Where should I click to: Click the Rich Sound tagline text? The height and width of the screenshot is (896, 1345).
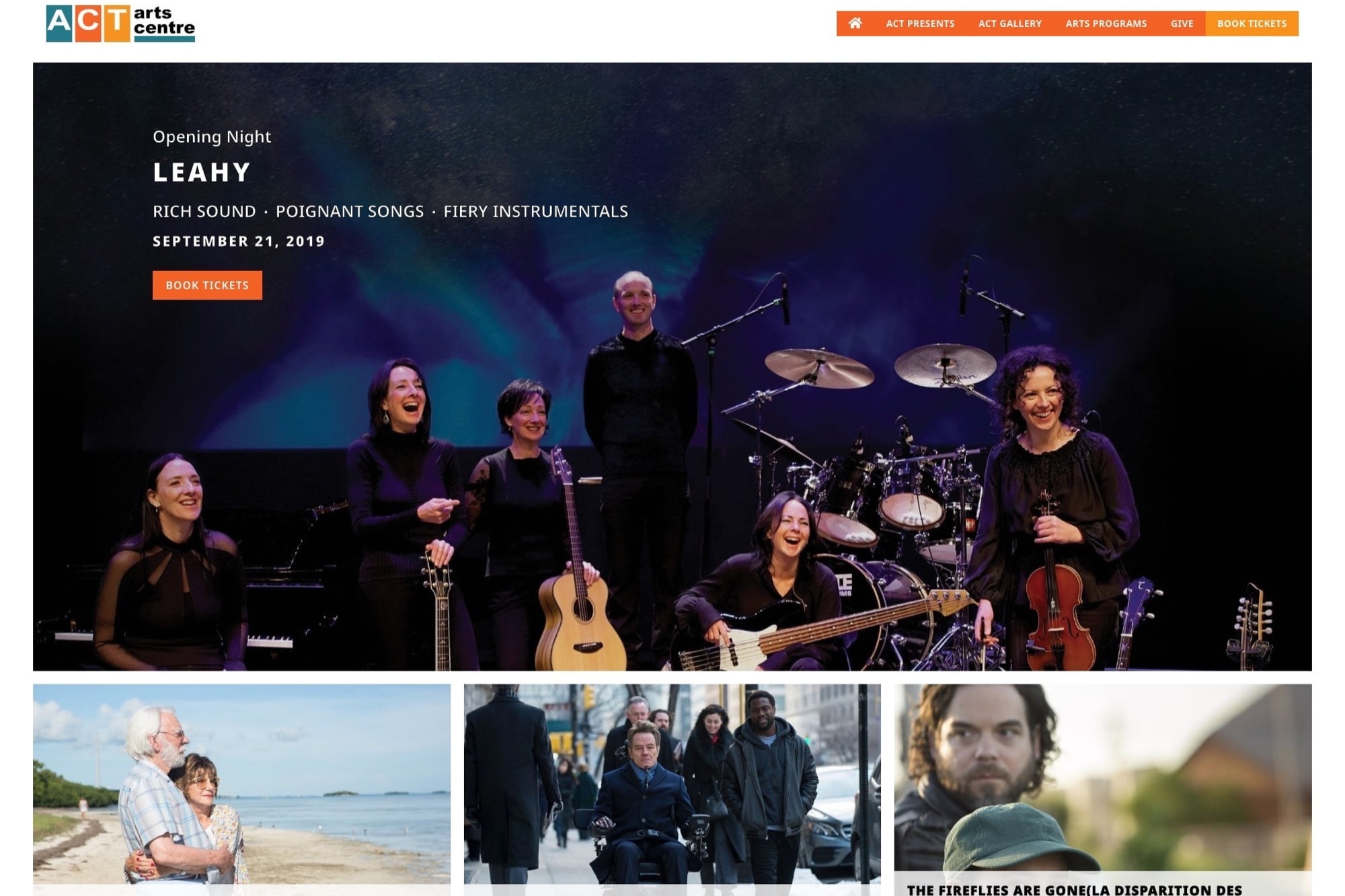point(204,211)
